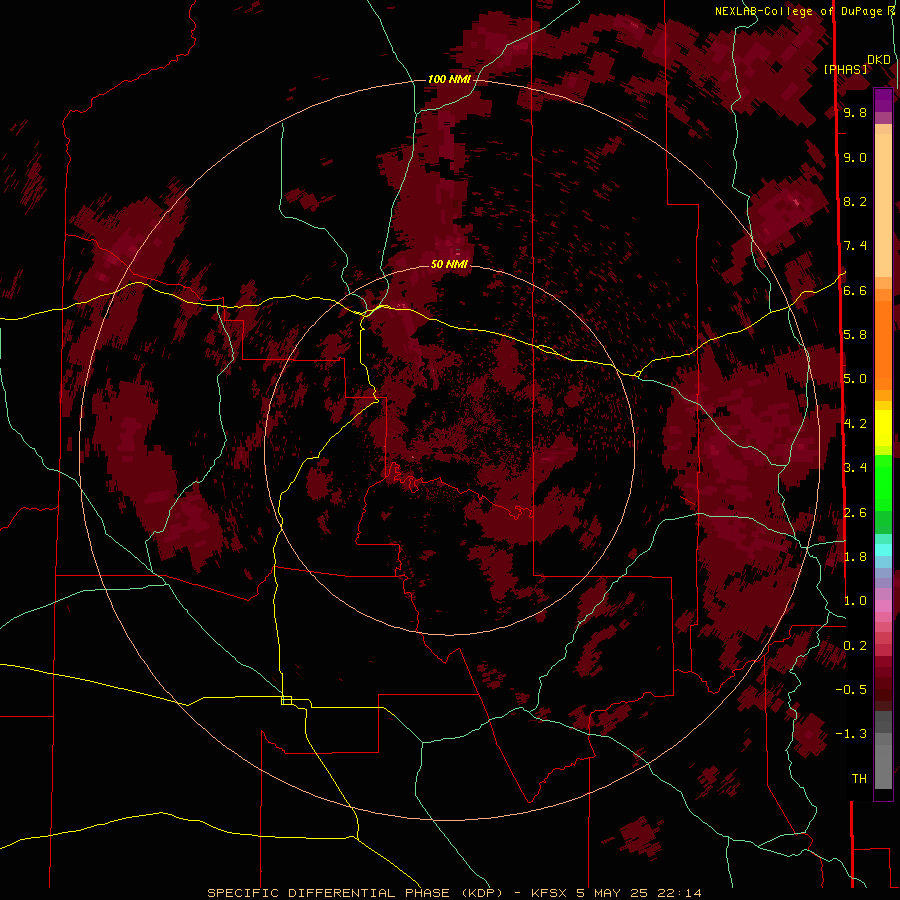Click the 5 MAY 25 date text

pos(612,893)
